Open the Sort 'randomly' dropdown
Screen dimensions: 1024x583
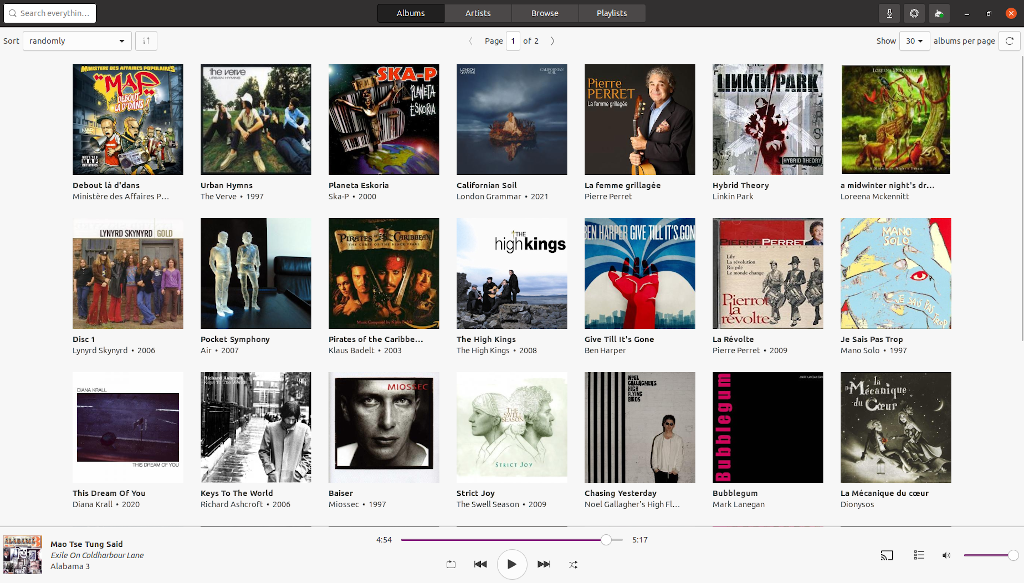pyautogui.click(x=77, y=40)
